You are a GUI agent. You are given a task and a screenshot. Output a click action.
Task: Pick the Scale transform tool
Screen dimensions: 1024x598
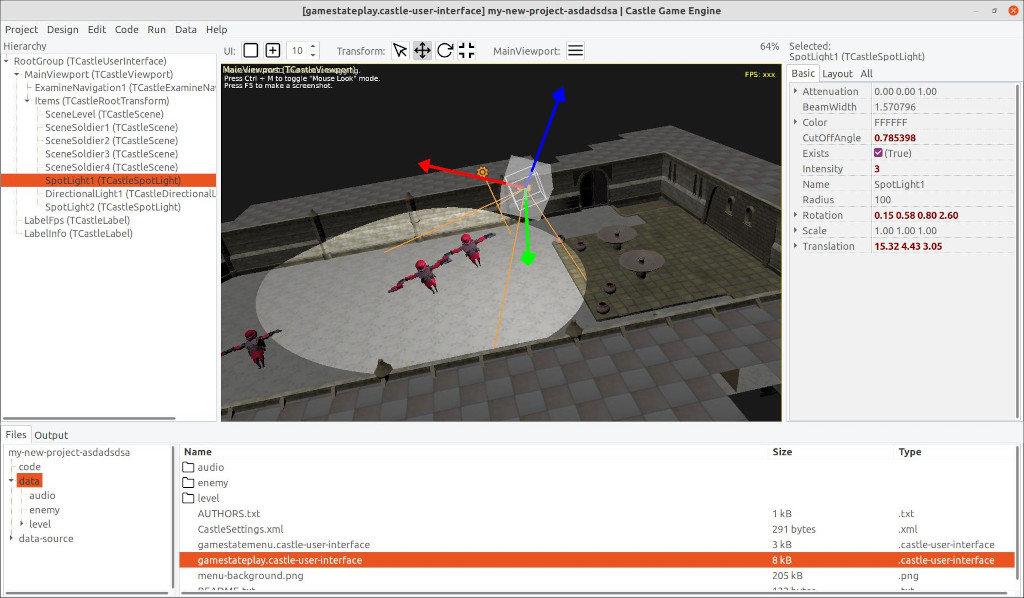point(467,50)
